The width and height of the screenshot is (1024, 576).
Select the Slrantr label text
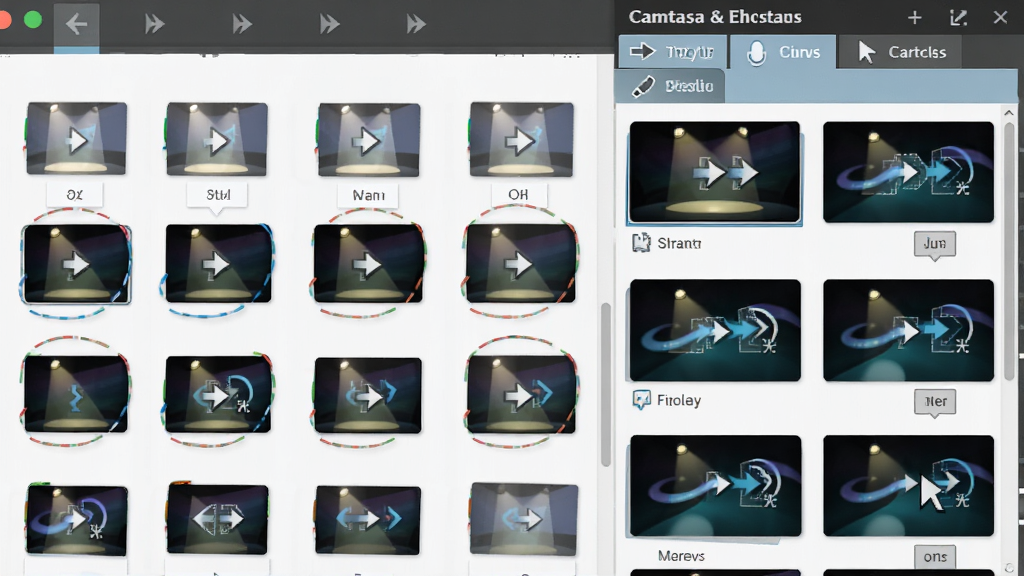click(x=679, y=244)
